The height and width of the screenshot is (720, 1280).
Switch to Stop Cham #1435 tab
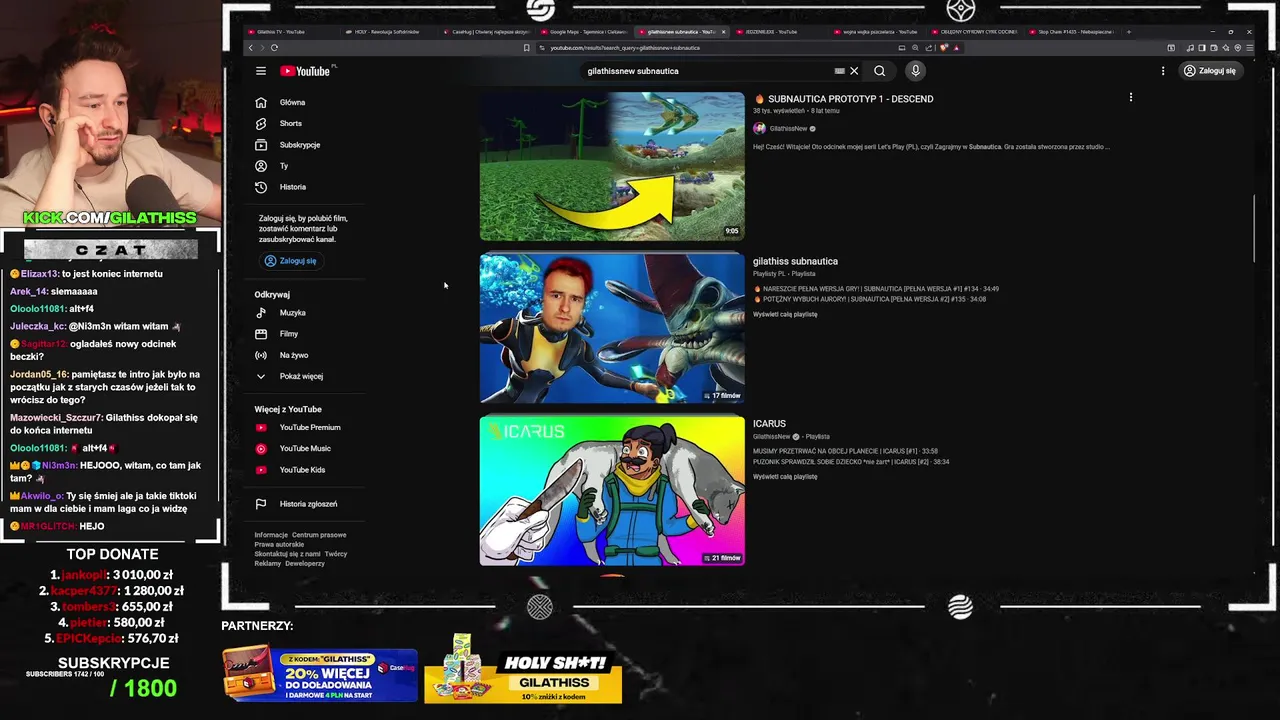click(x=1071, y=32)
